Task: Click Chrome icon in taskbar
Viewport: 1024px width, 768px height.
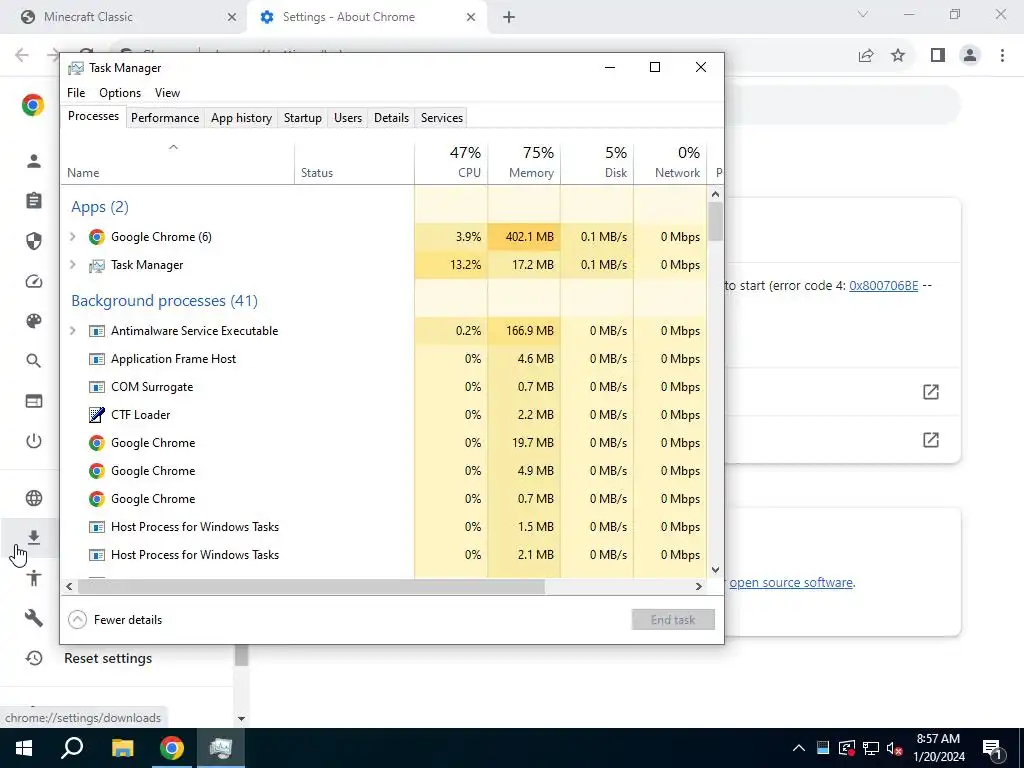Action: [x=172, y=748]
